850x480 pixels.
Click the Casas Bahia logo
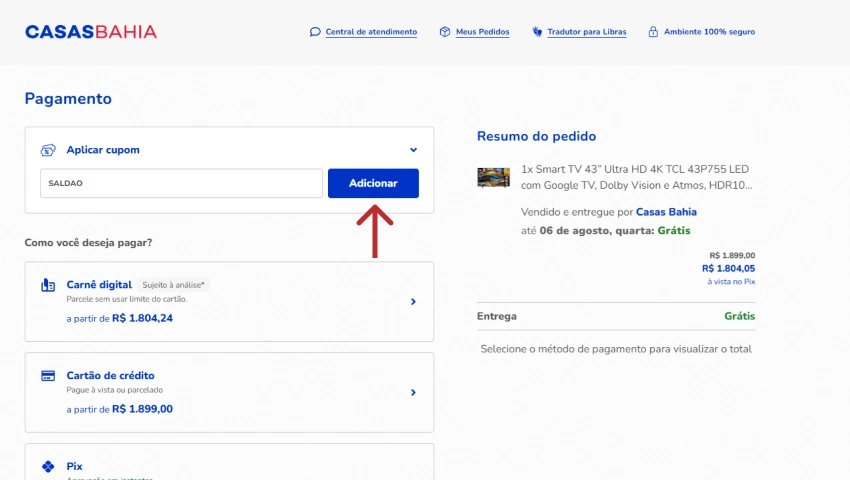pyautogui.click(x=91, y=31)
